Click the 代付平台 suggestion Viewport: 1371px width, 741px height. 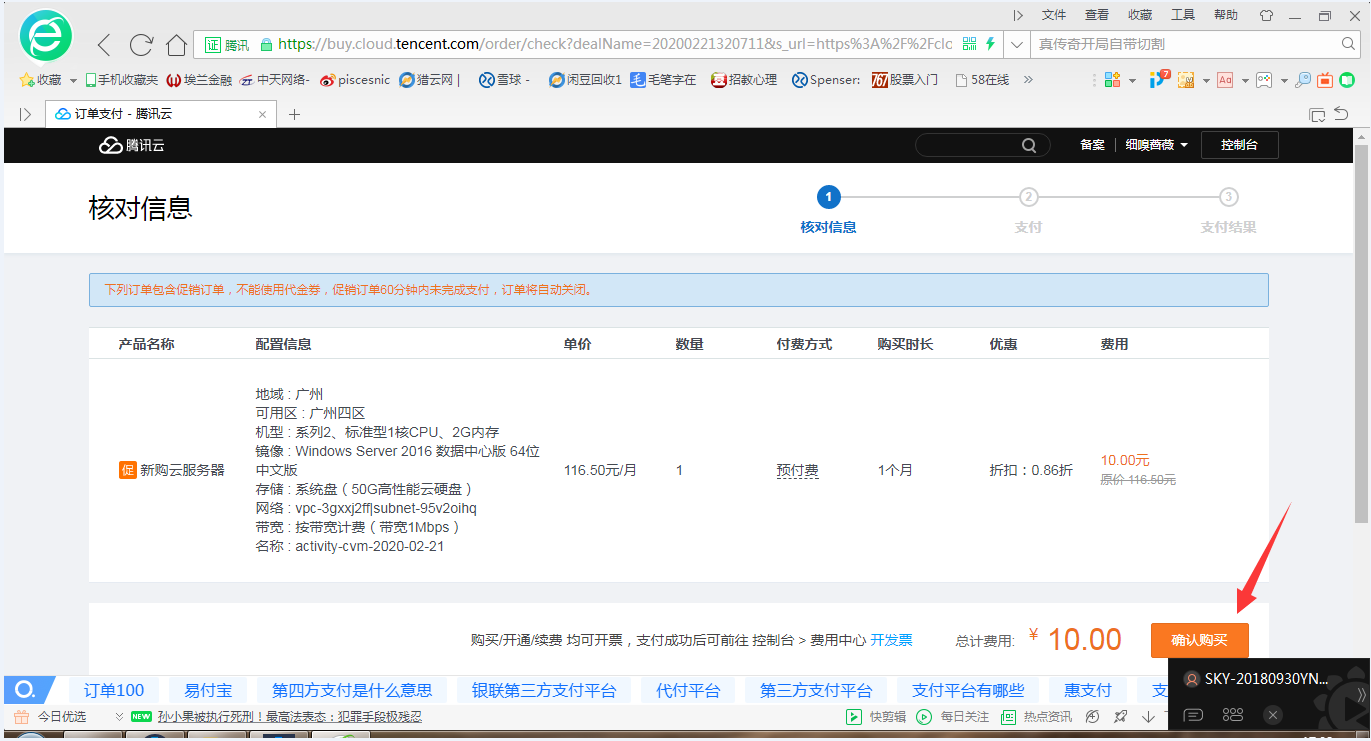tap(688, 690)
